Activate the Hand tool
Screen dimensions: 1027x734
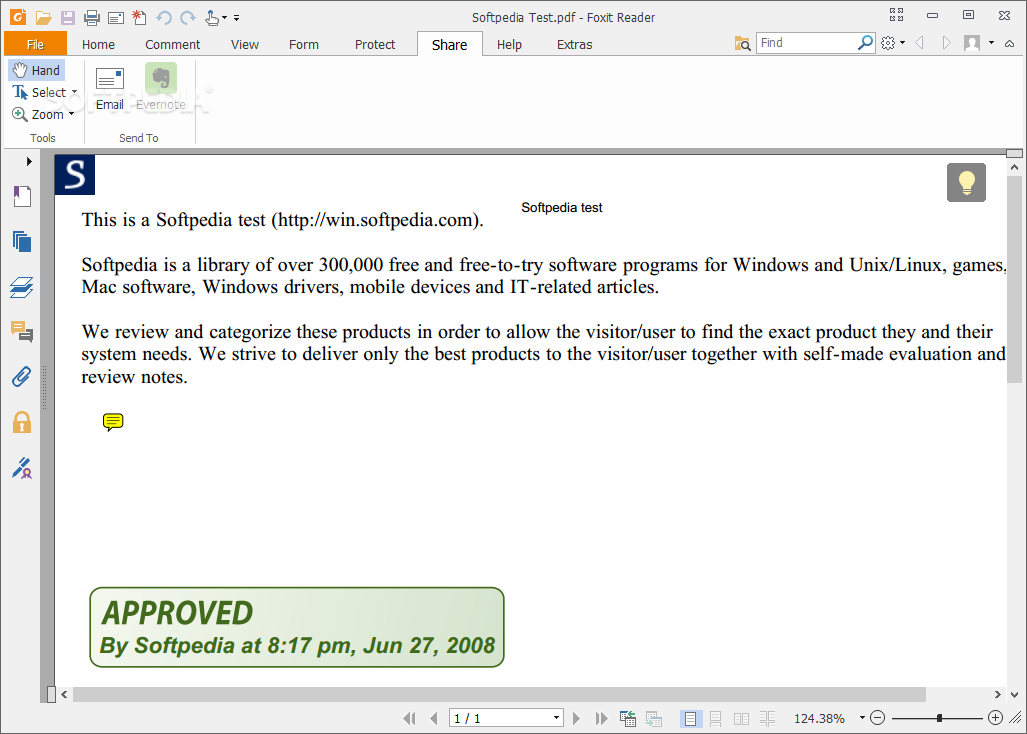37,70
